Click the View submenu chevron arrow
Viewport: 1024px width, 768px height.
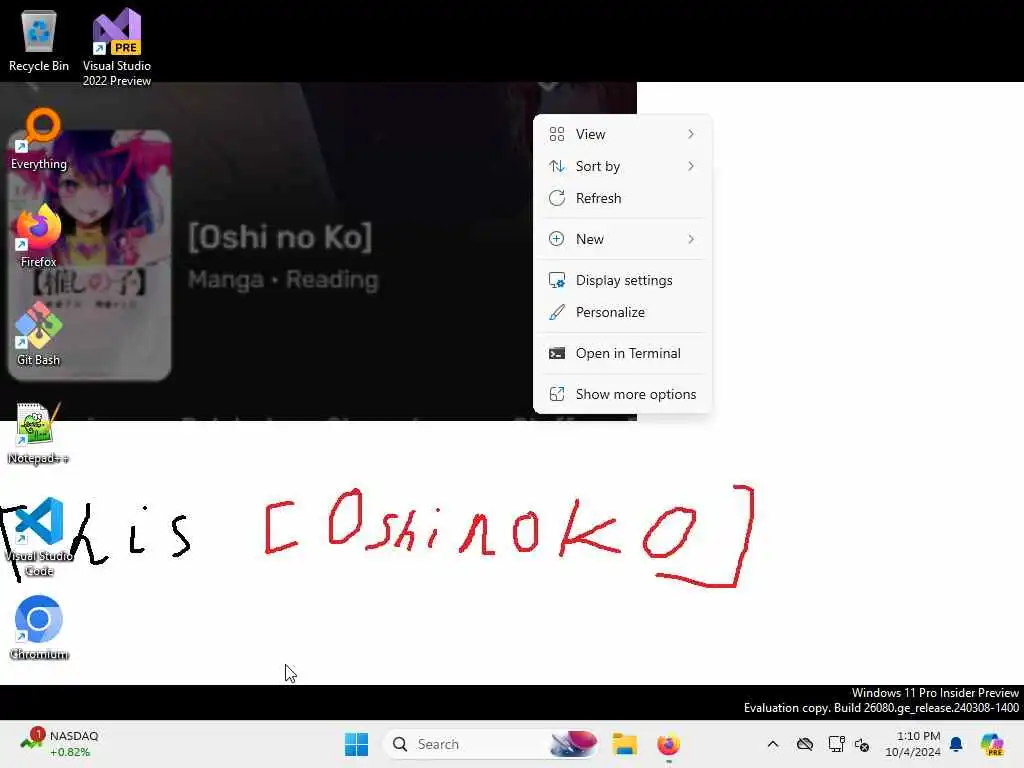click(691, 134)
